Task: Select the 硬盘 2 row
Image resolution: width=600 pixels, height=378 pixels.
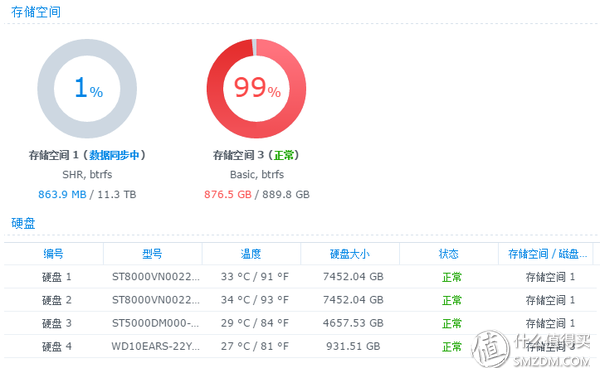Action: pos(300,300)
